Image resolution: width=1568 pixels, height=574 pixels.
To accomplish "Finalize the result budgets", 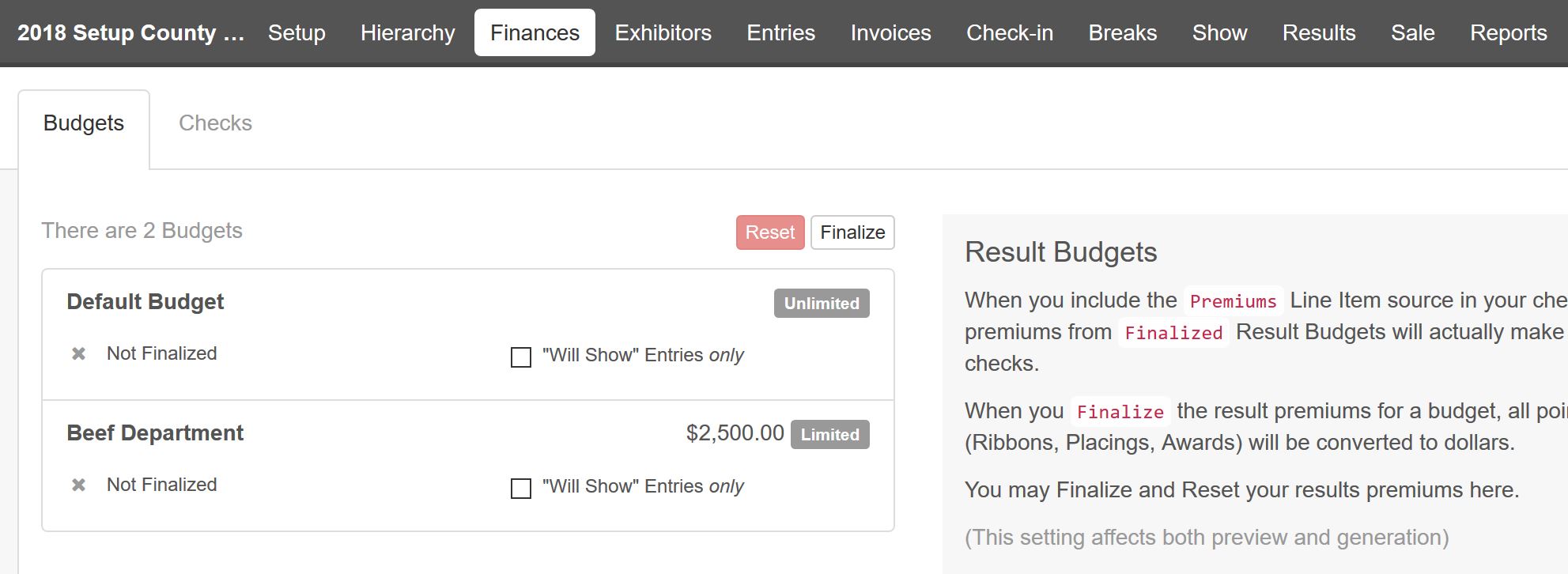I will (x=852, y=232).
